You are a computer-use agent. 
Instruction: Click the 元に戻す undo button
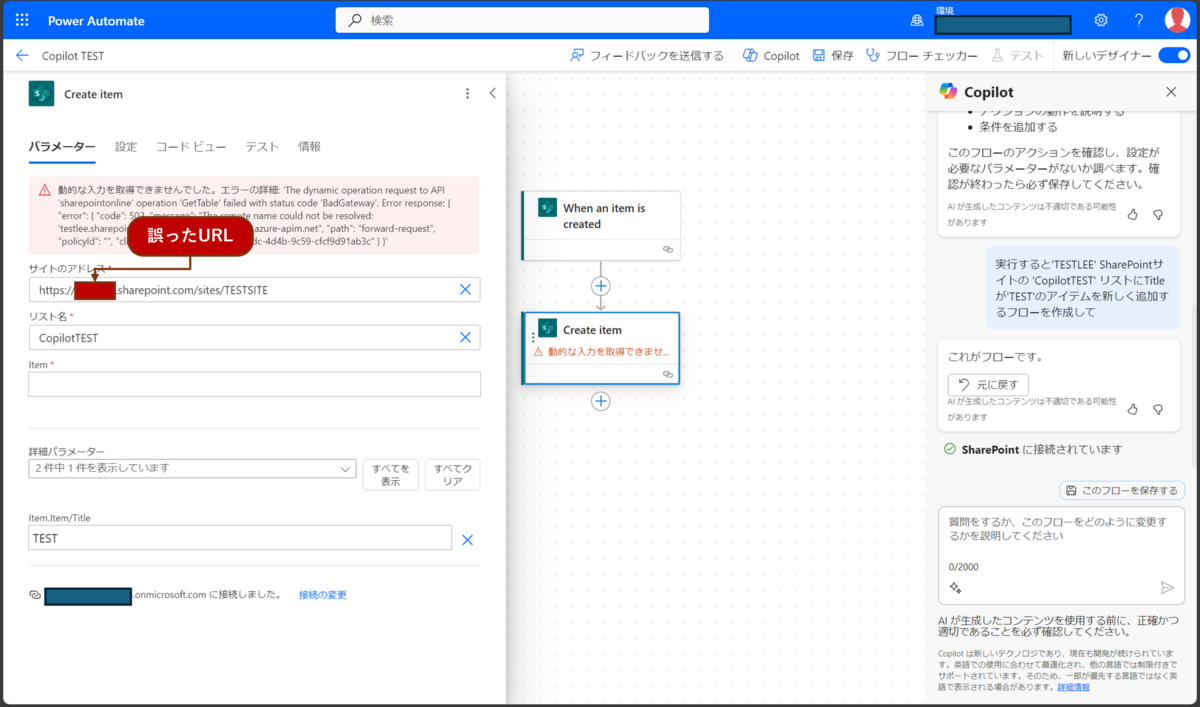coord(988,385)
